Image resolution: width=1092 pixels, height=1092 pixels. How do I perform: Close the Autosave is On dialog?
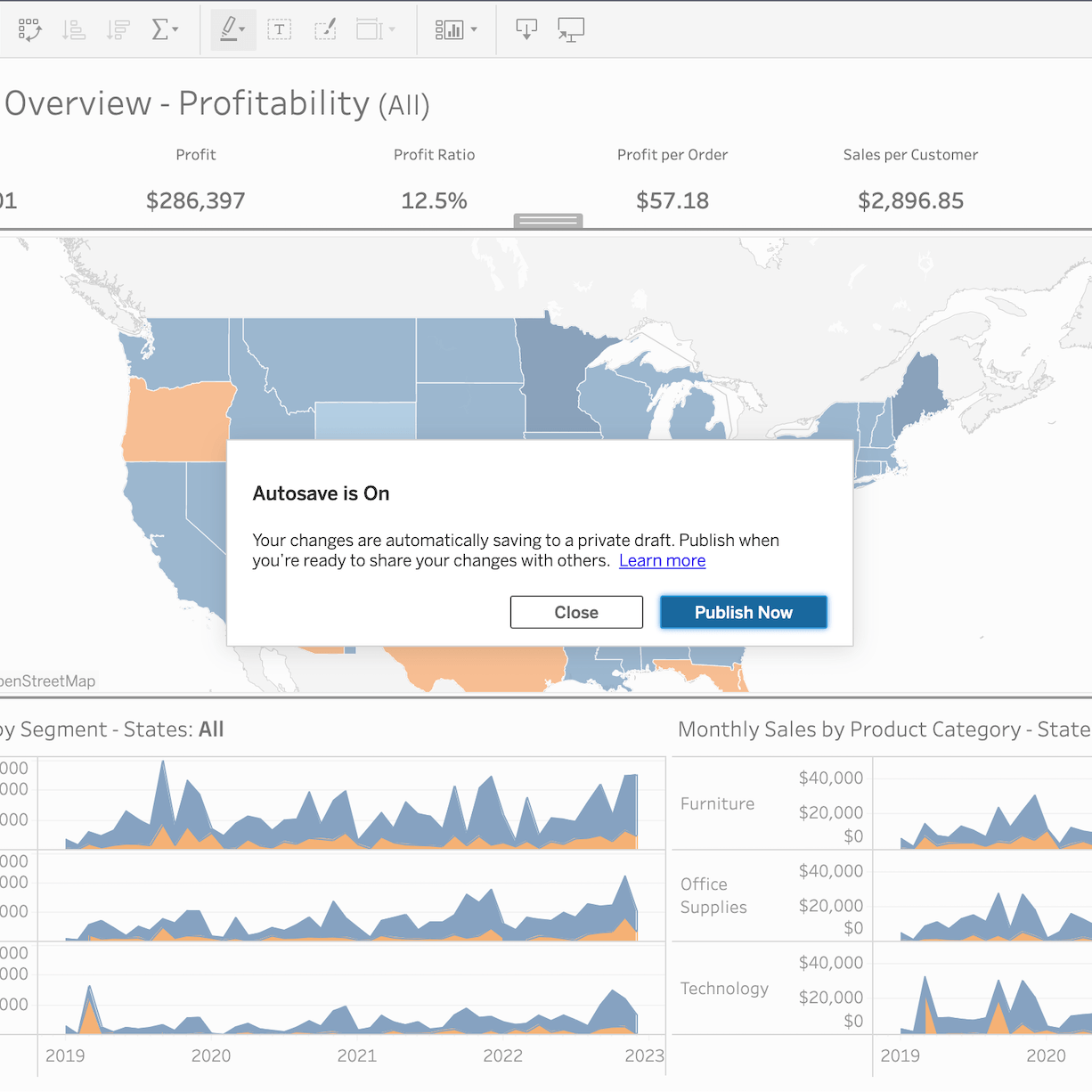point(576,612)
